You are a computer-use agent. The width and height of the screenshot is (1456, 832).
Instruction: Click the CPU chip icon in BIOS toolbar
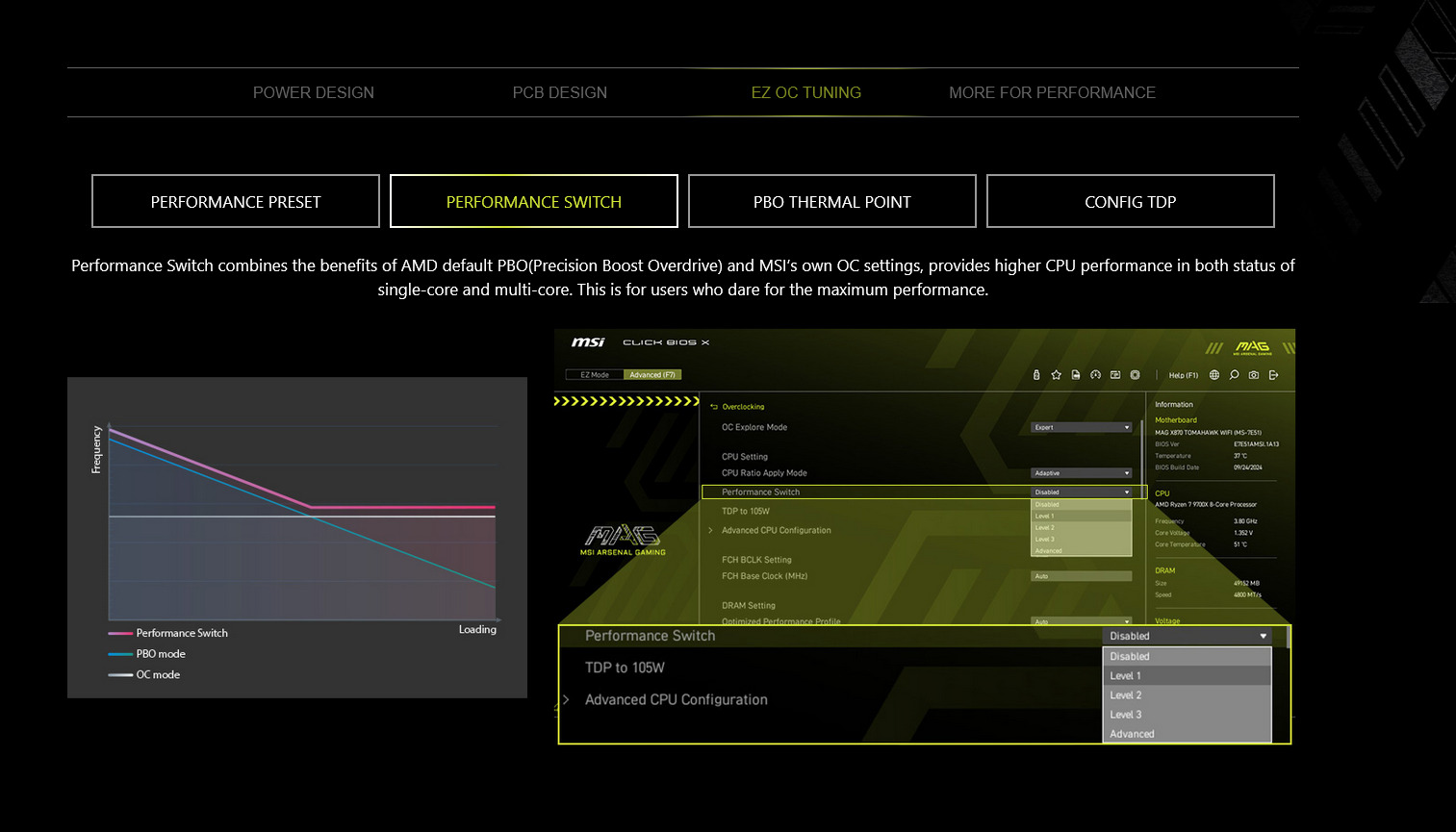[1136, 375]
